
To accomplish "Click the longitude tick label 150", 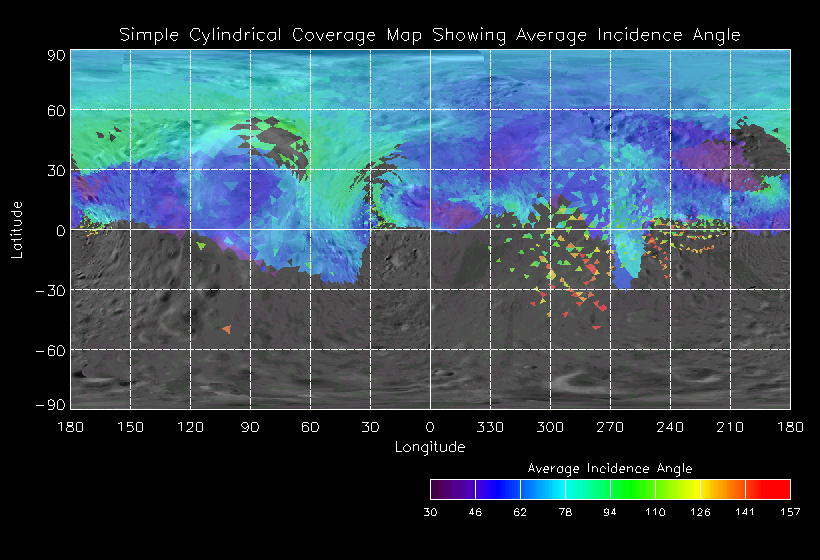I will 130,428.
